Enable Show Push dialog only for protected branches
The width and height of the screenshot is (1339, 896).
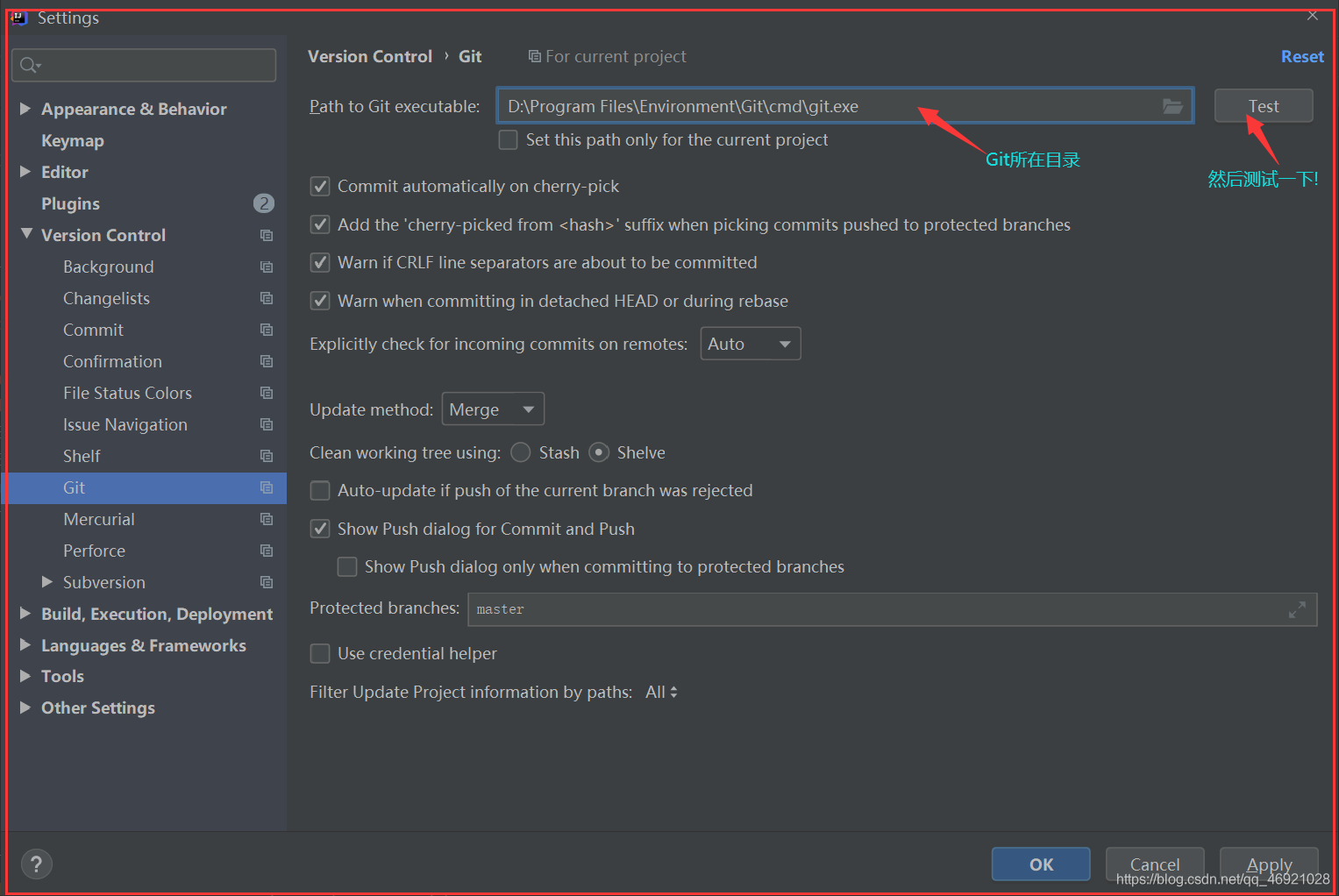tap(347, 567)
